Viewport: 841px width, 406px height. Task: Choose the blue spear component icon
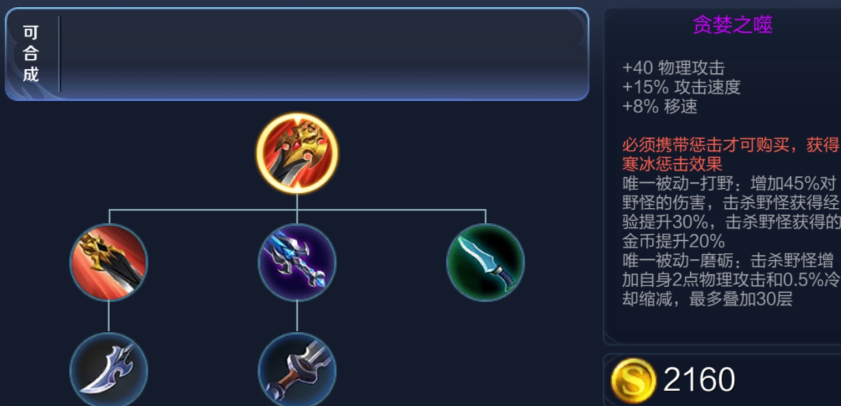tap(297, 262)
